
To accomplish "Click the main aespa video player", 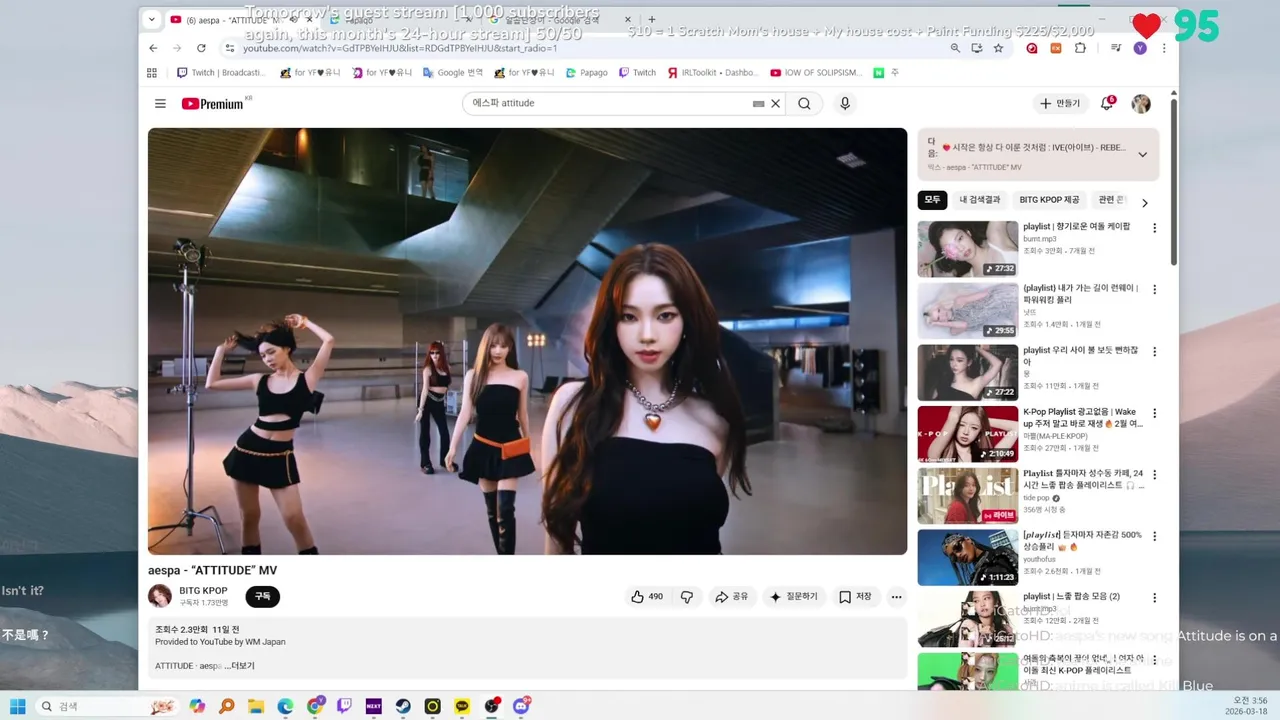I will [x=527, y=341].
